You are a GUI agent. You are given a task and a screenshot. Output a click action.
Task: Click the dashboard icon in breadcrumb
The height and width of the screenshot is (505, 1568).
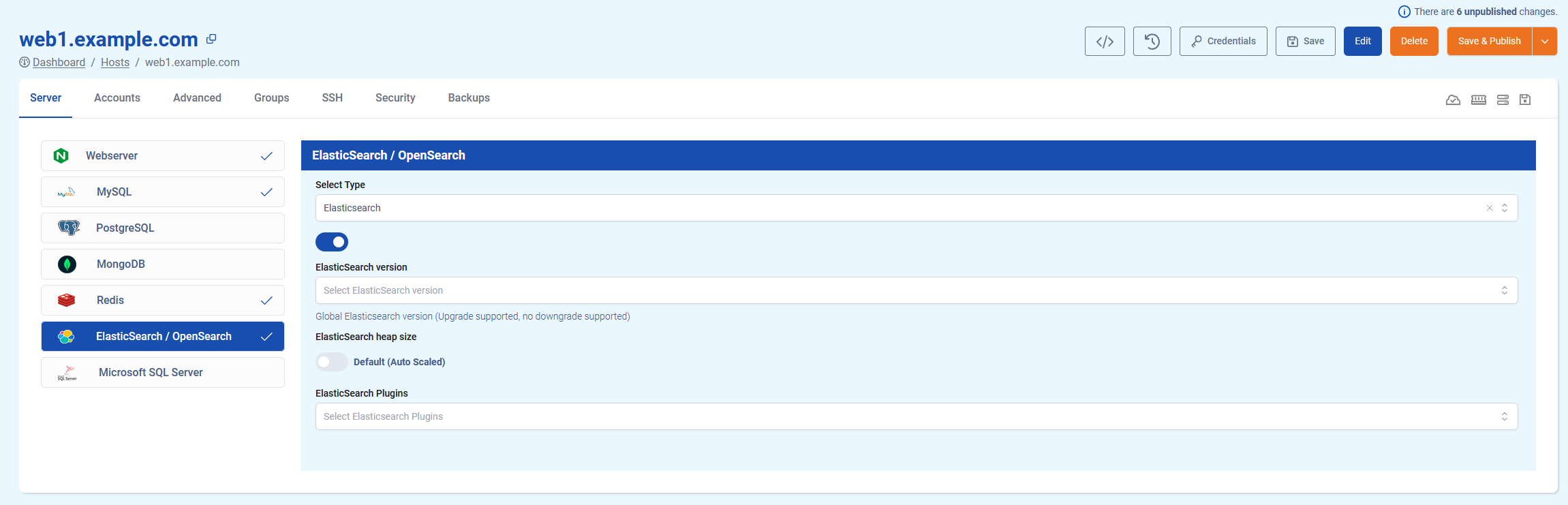click(25, 62)
